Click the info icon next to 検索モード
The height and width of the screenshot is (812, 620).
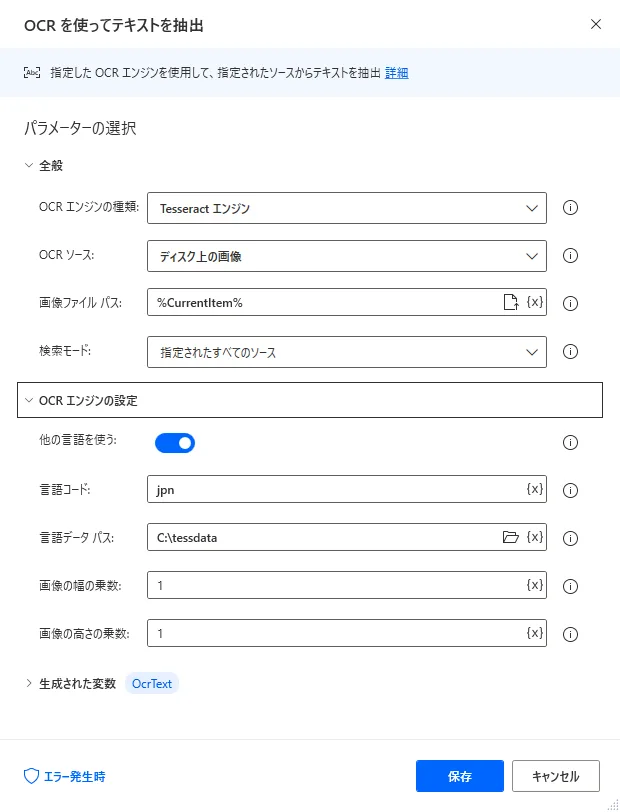point(572,352)
